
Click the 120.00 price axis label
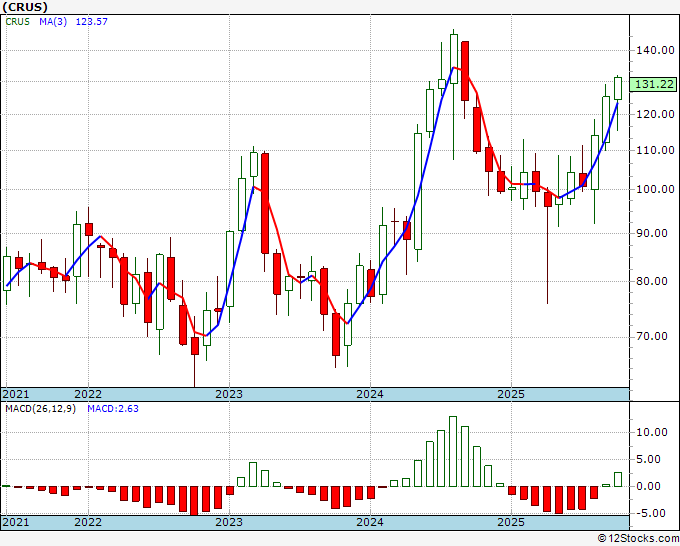coord(655,114)
